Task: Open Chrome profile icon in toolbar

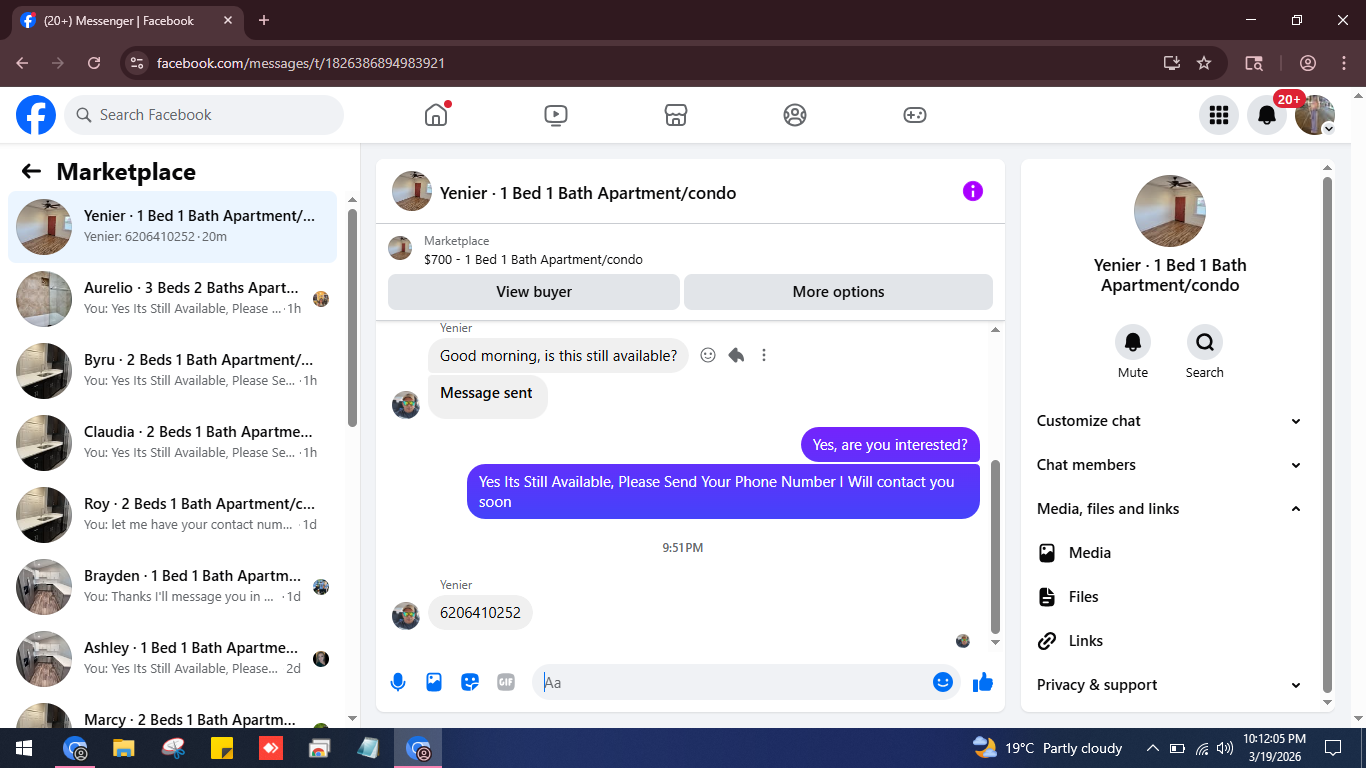Action: coord(1308,63)
